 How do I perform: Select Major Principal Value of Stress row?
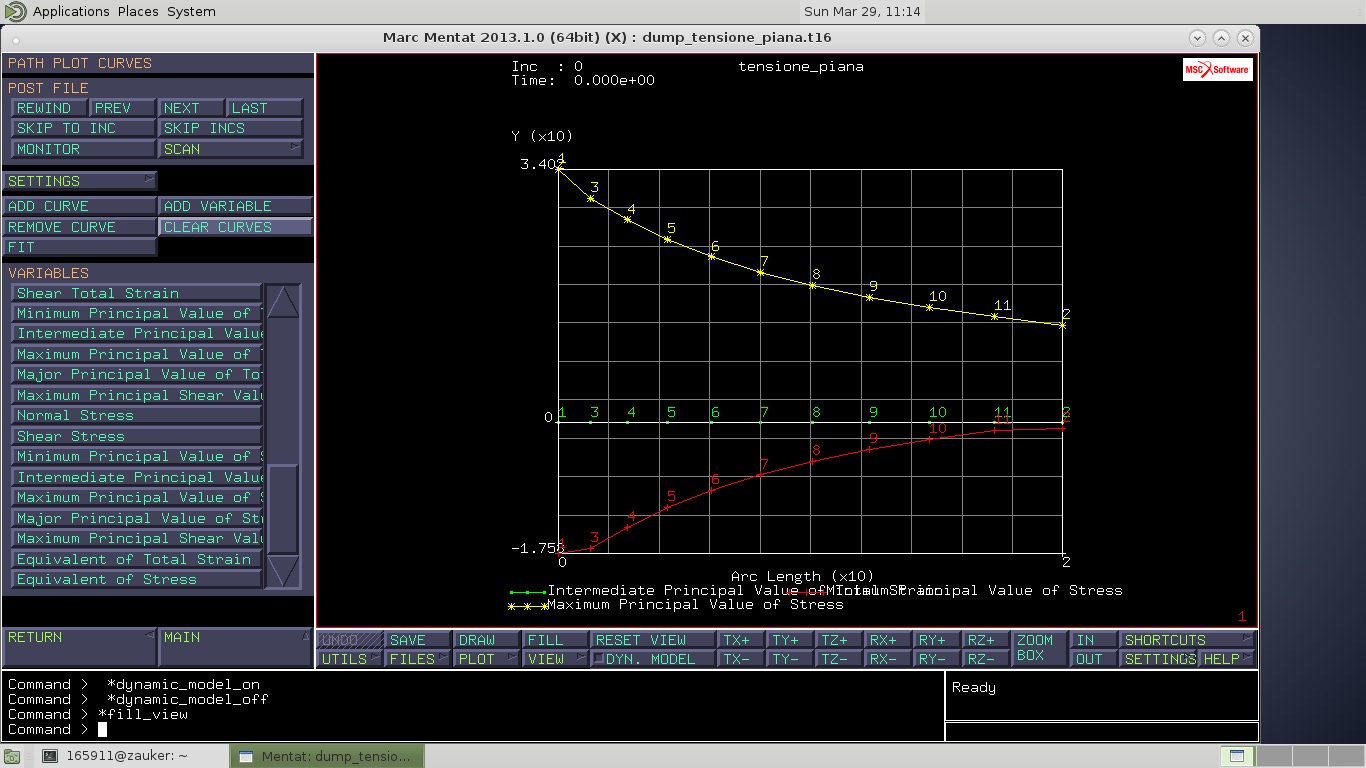[x=137, y=518]
